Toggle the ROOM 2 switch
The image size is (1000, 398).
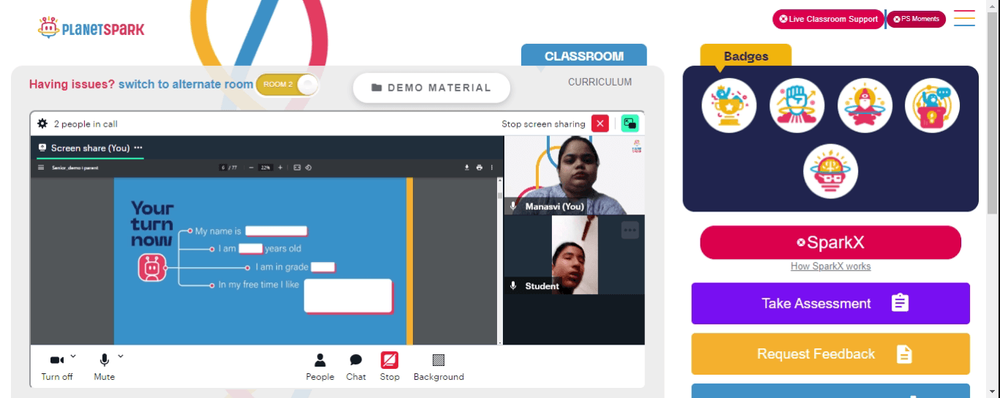(x=287, y=84)
